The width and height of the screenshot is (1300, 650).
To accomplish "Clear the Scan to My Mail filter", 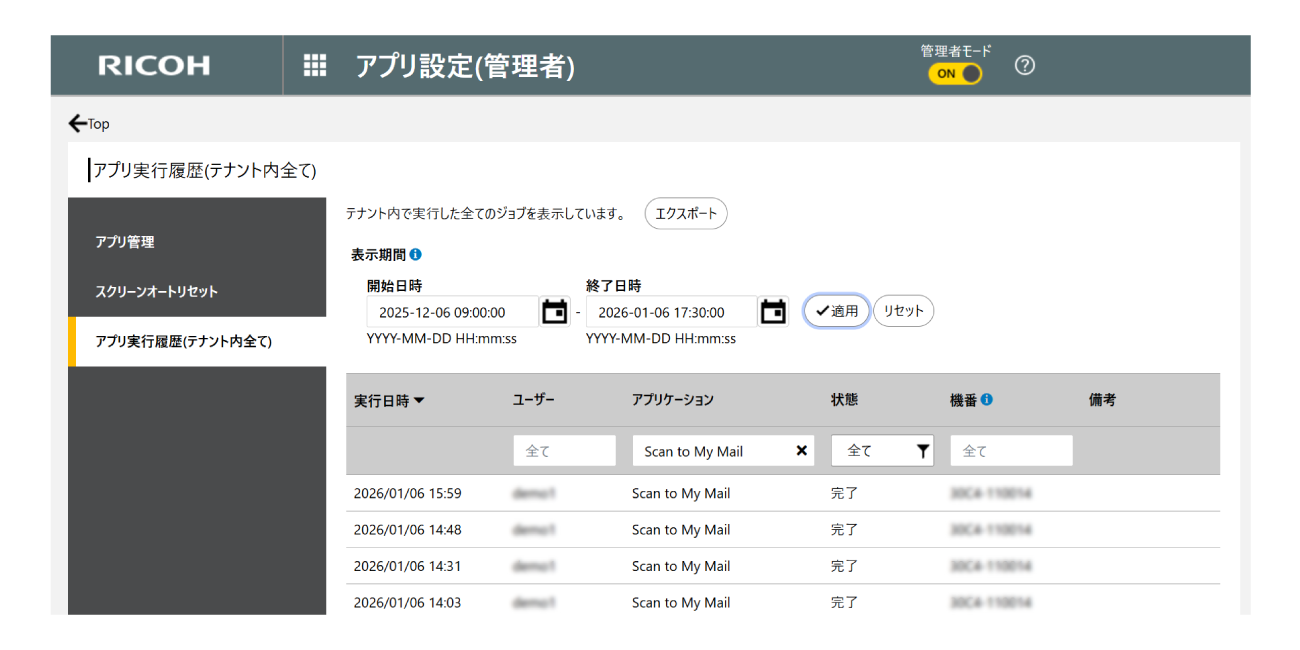I will pyautogui.click(x=801, y=451).
